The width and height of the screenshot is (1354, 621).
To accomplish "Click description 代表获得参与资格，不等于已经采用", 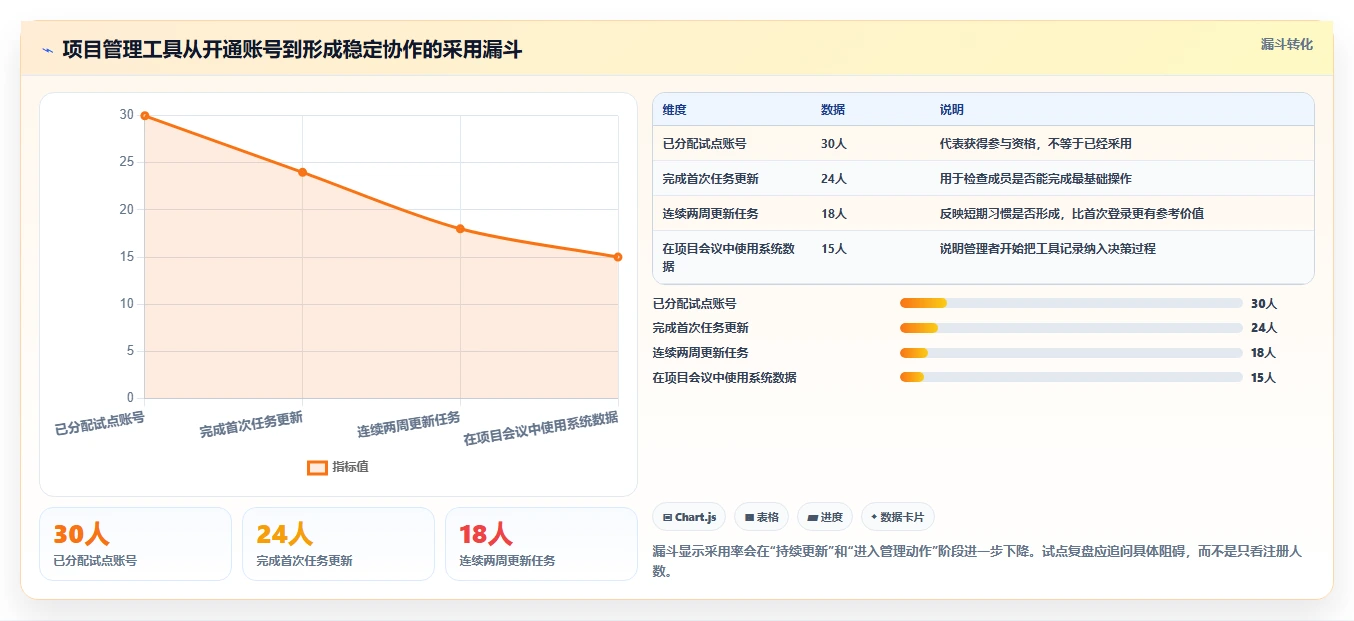I will (x=1036, y=144).
